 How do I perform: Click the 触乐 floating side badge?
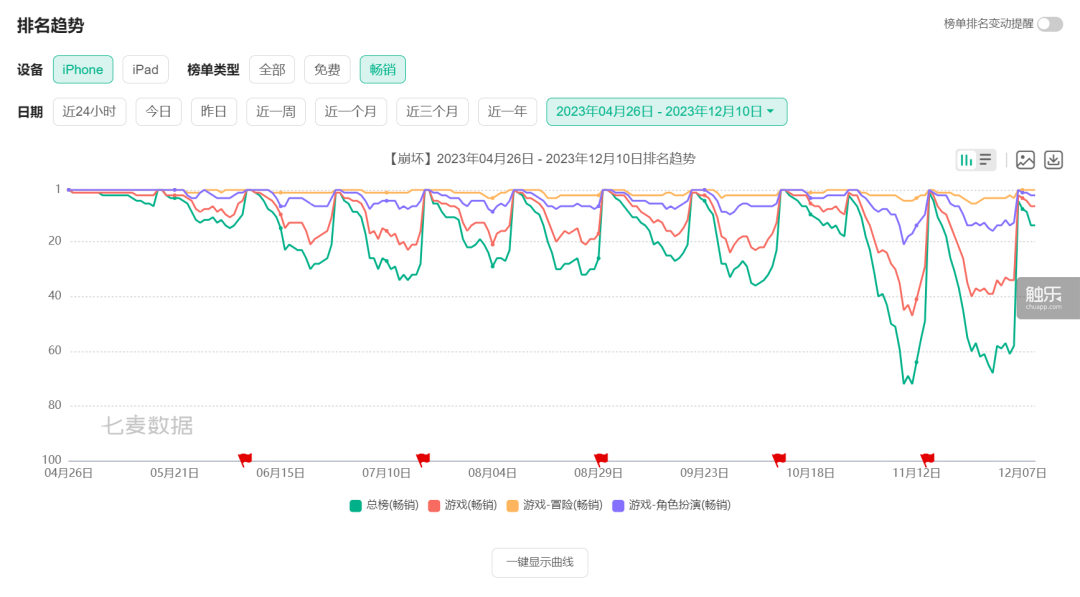pyautogui.click(x=1048, y=297)
